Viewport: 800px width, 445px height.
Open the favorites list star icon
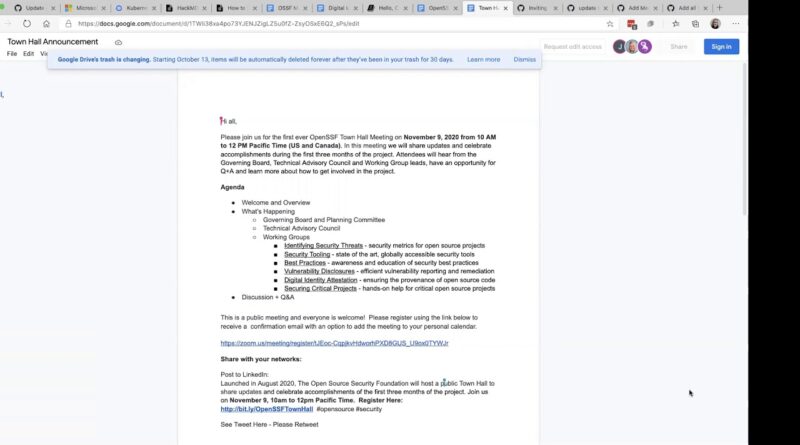click(676, 23)
